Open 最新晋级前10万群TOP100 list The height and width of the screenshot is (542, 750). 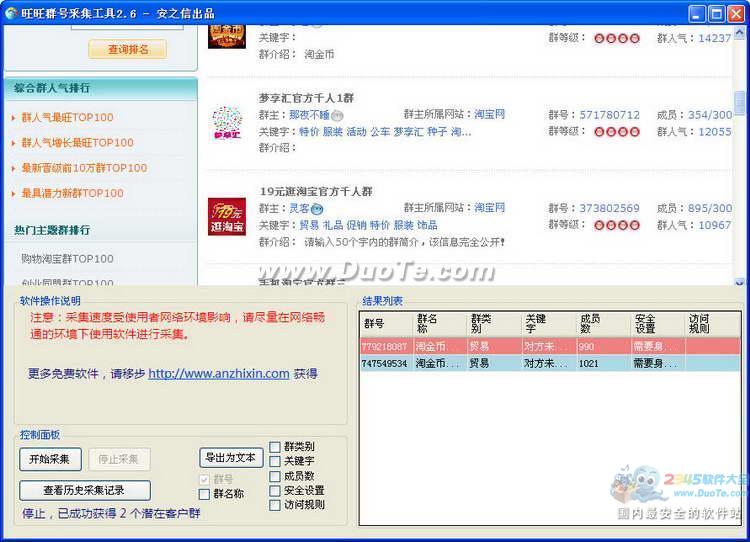click(84, 168)
